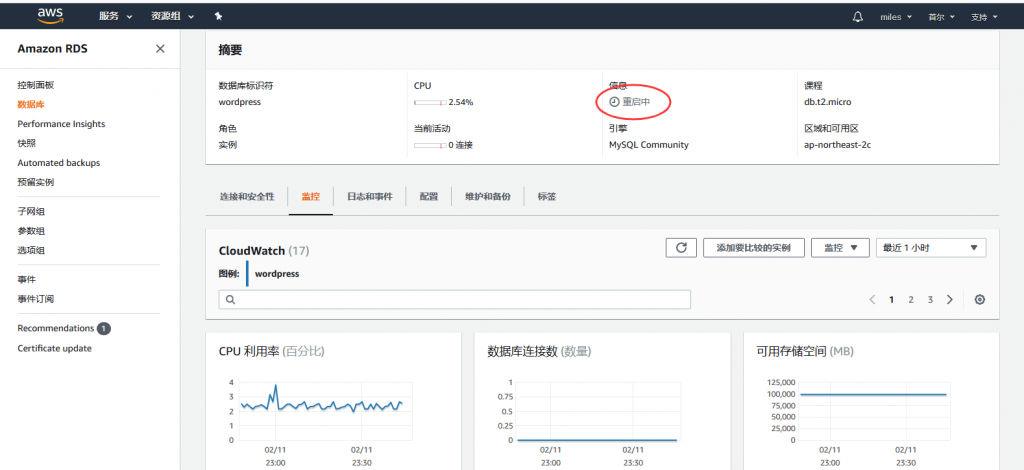This screenshot has height=470, width=1024.
Task: Switch to the 标签 tab
Action: pyautogui.click(x=547, y=196)
